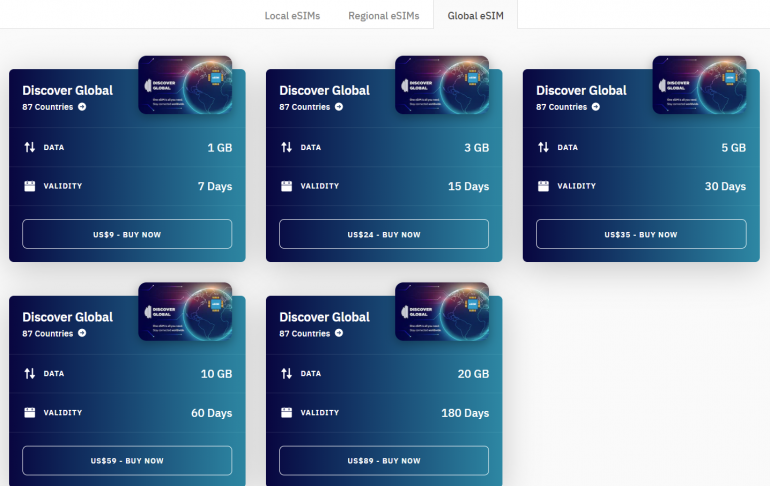The width and height of the screenshot is (770, 486).
Task: Switch to the Local eSIMs tab
Action: [292, 16]
